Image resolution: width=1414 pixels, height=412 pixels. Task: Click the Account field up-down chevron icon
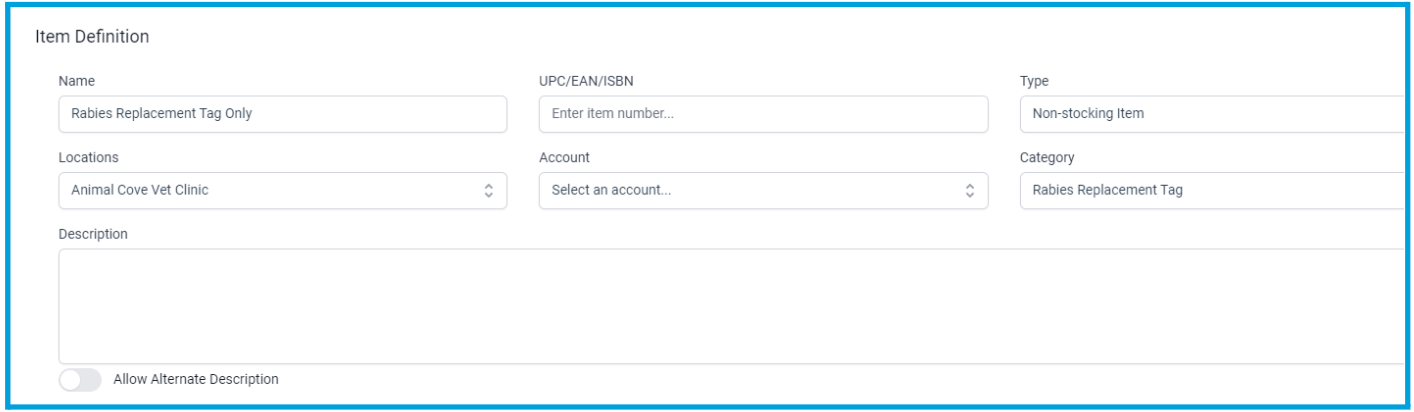[x=969, y=190]
